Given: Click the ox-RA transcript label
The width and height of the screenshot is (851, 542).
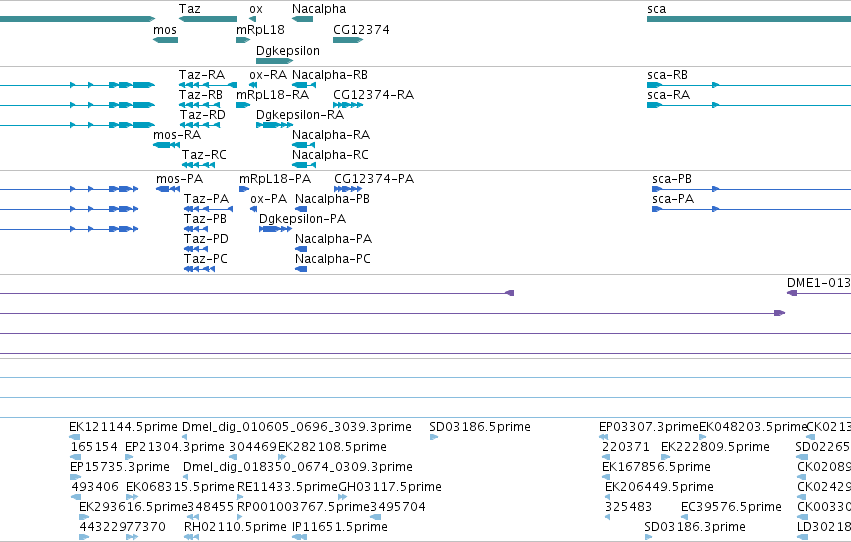Looking at the screenshot, I should pyautogui.click(x=268, y=75).
